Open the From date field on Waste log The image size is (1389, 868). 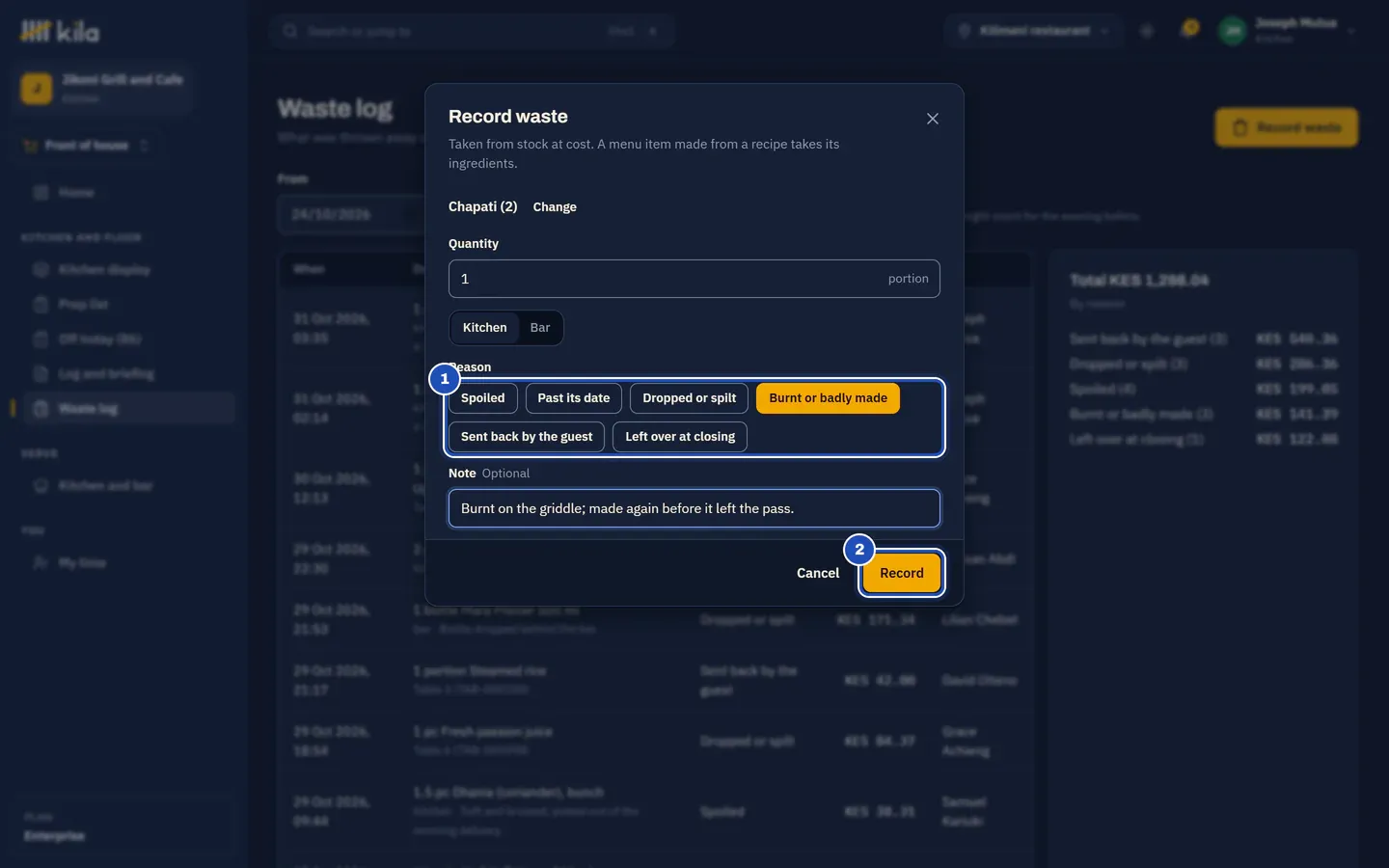(352, 214)
